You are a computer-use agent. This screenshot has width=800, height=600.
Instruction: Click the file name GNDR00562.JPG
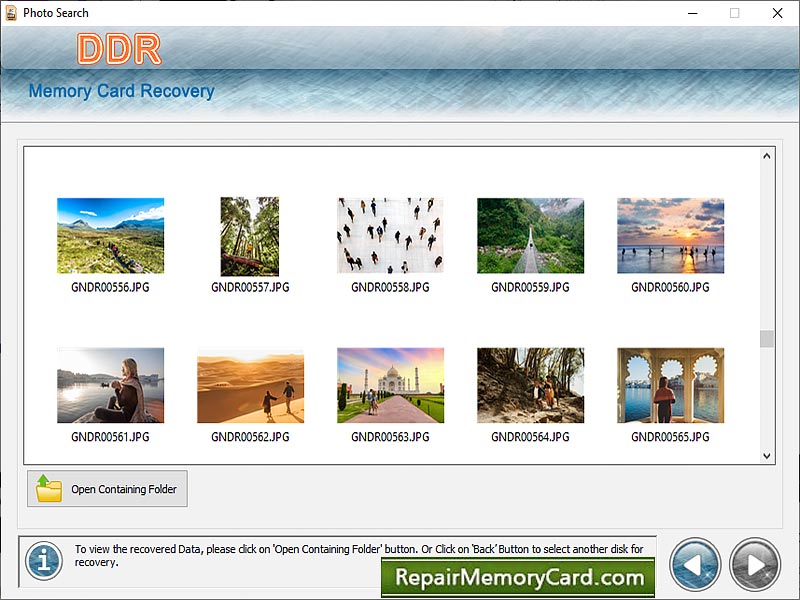(x=250, y=437)
